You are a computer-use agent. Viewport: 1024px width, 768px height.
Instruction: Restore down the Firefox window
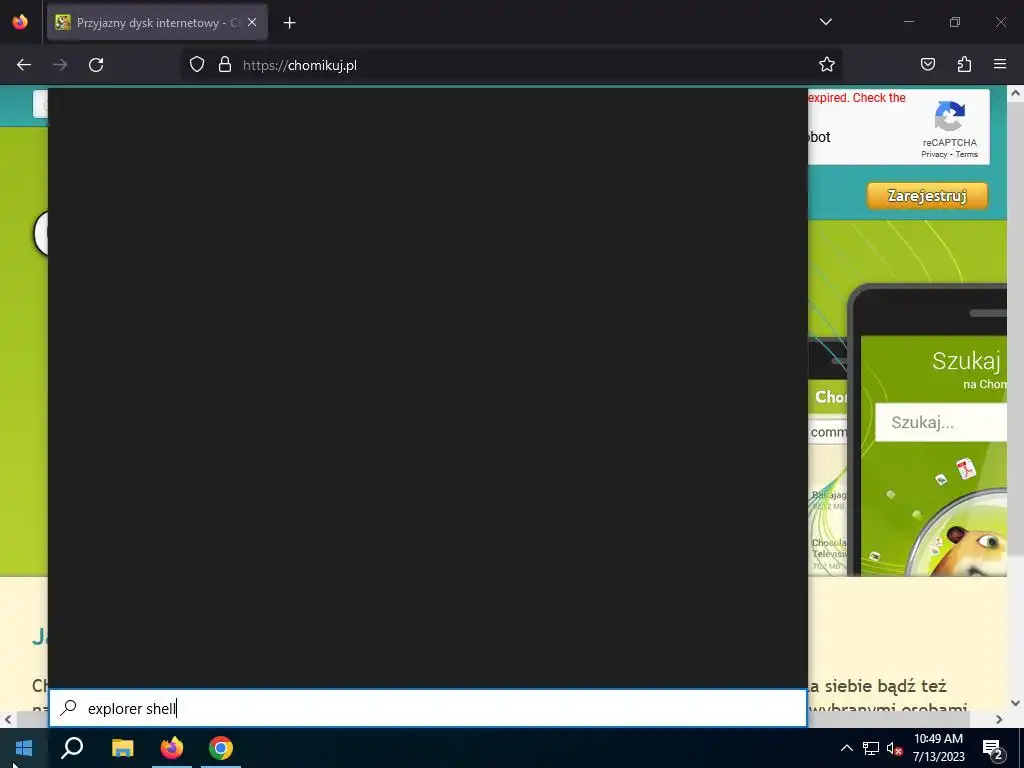955,22
